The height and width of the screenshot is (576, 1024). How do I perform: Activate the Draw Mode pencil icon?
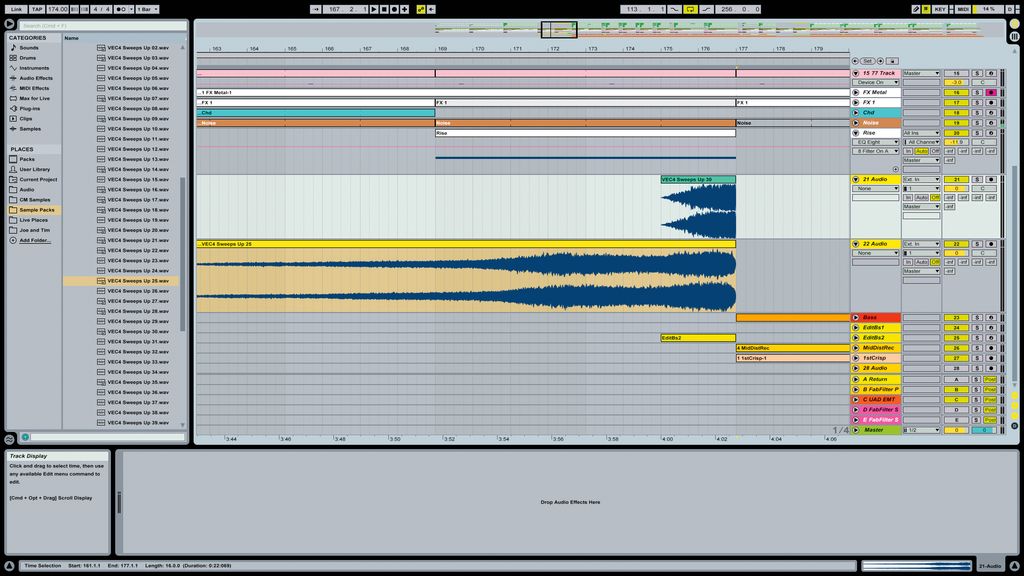[x=916, y=7]
